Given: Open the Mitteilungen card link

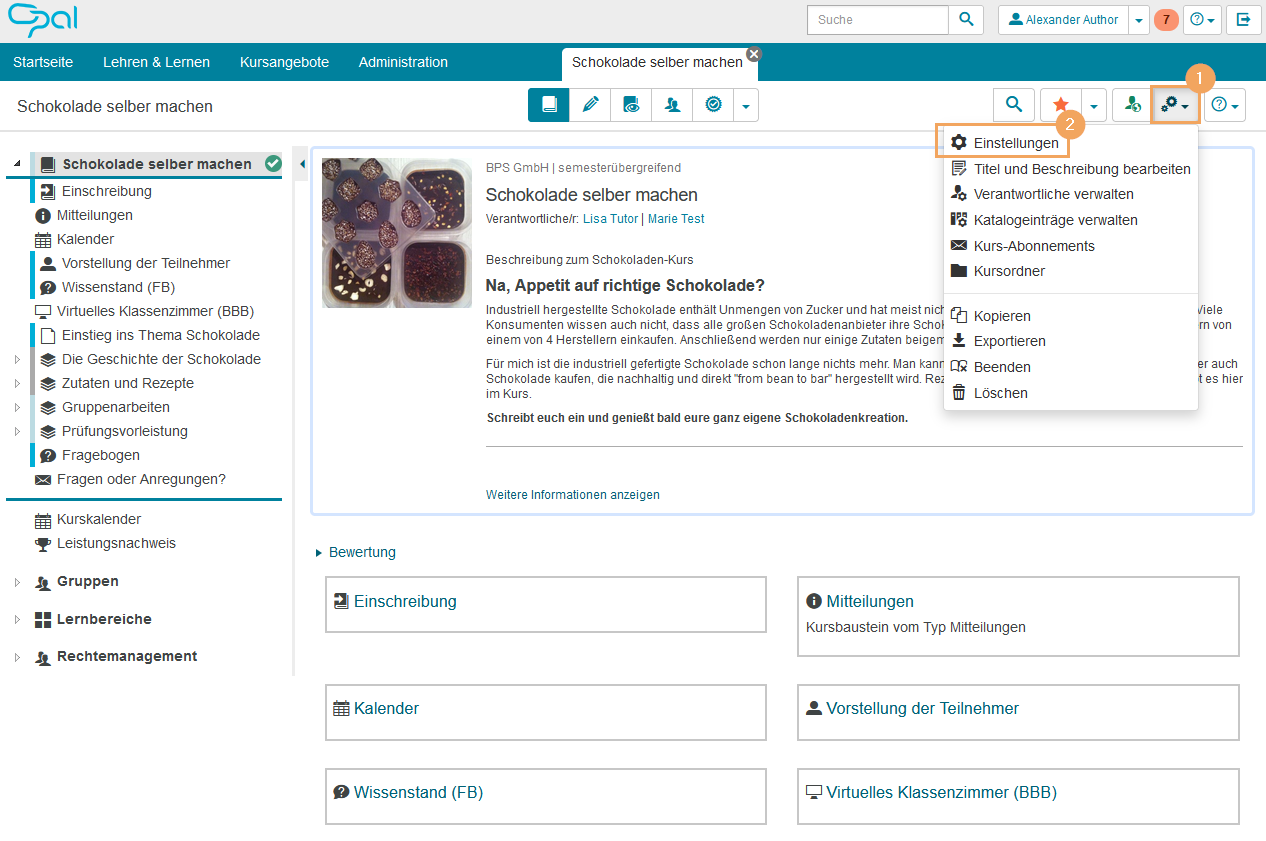Looking at the screenshot, I should pos(870,601).
